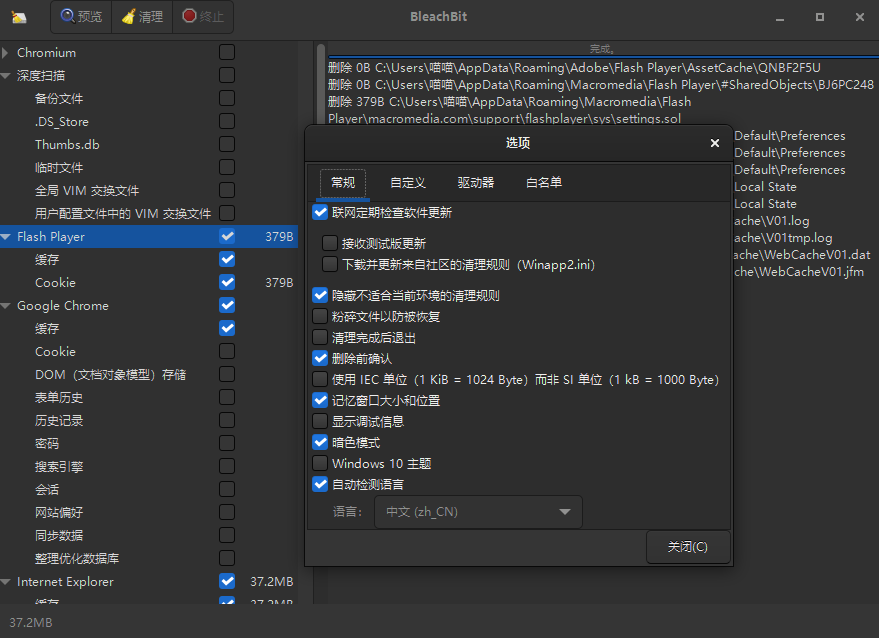Enable 粉碎文件以防恢复 checkbox
Viewport: 879px width, 638px height.
(320, 317)
